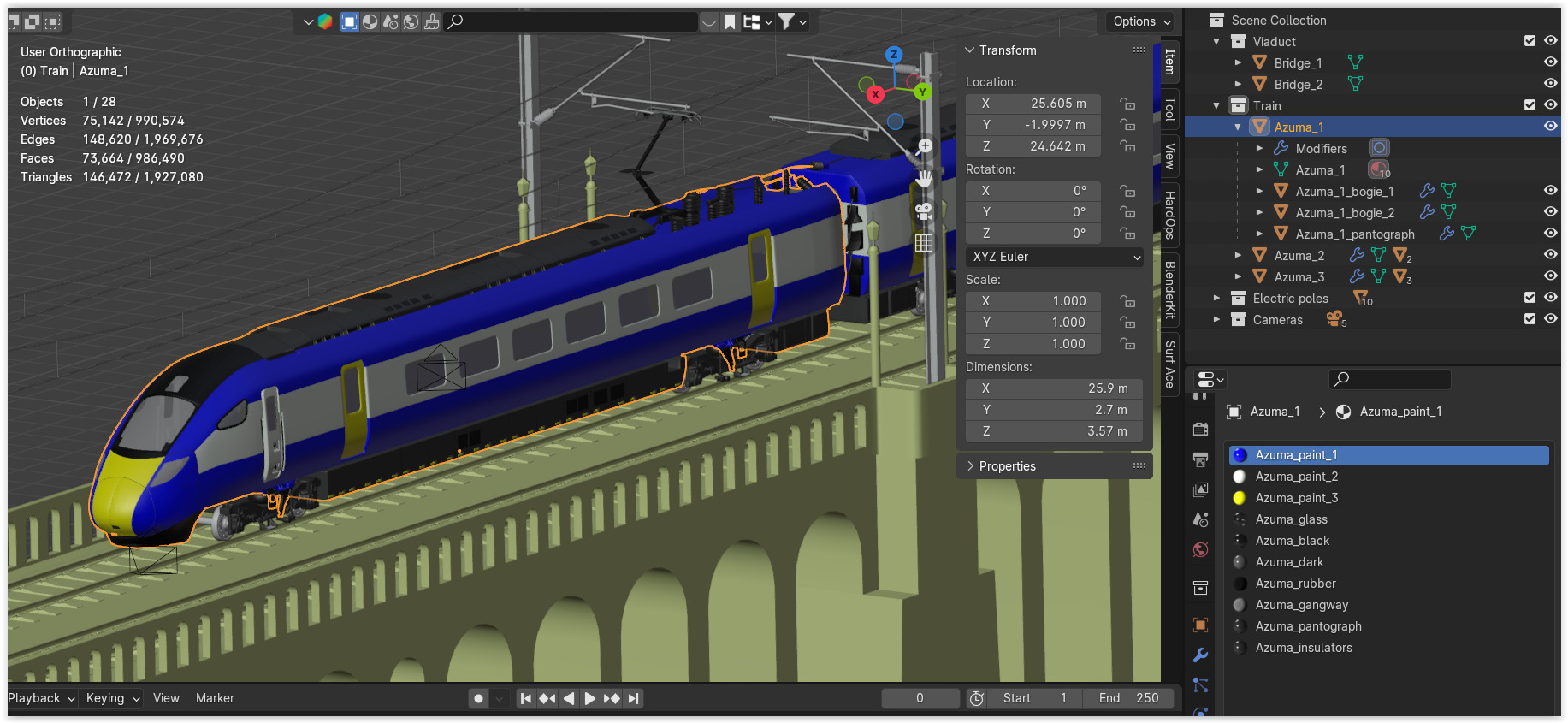1568x723 pixels.
Task: Switch to the Tool sidebar tab
Action: coord(1169,110)
